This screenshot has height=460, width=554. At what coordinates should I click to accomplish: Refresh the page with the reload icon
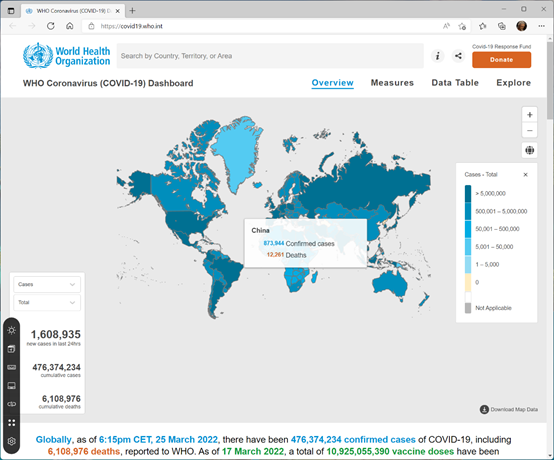51,26
